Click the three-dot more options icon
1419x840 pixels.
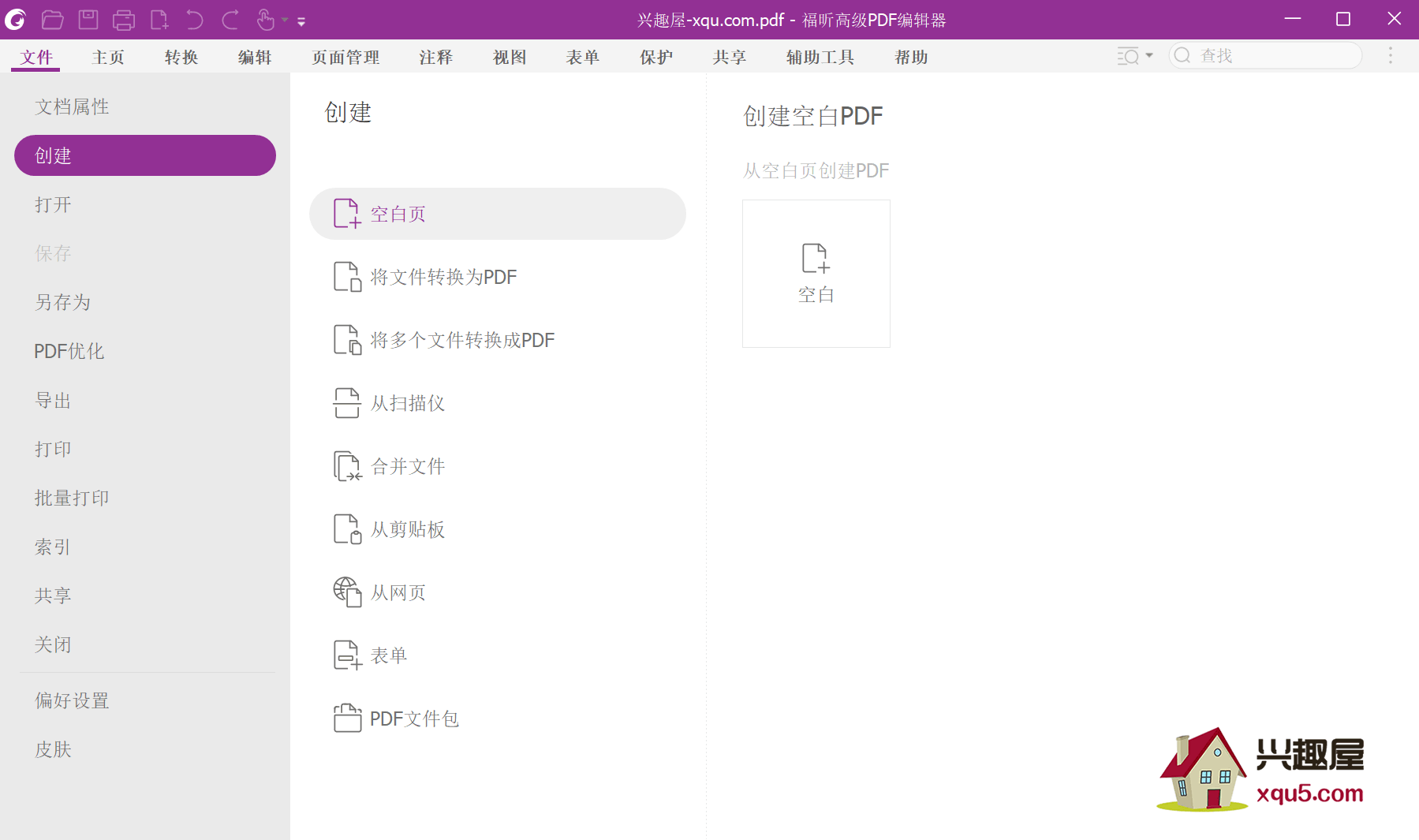1391,56
